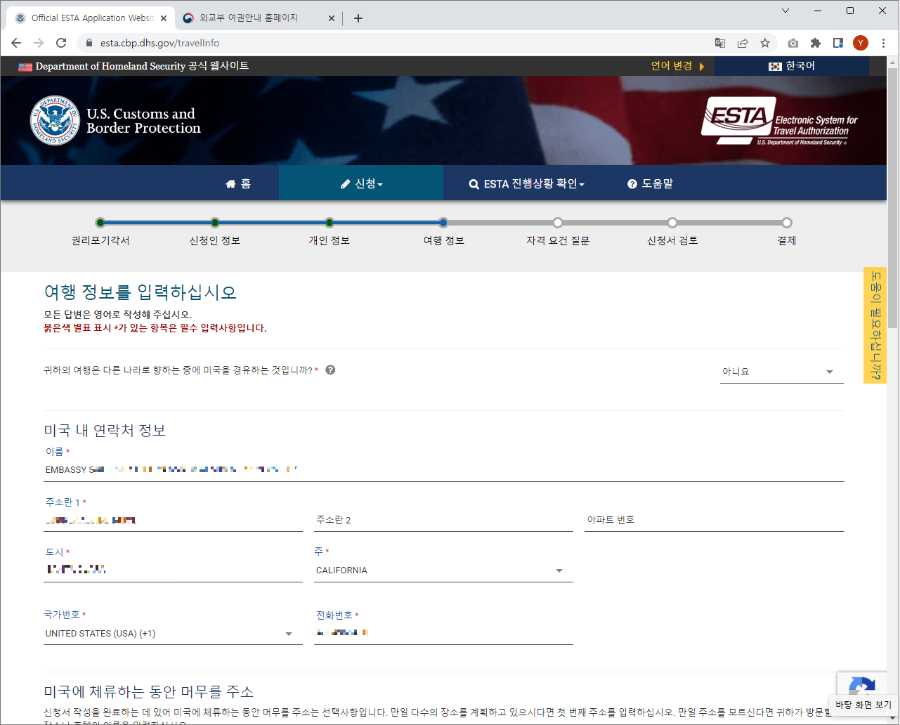Go back using browser back arrow

[x=16, y=43]
